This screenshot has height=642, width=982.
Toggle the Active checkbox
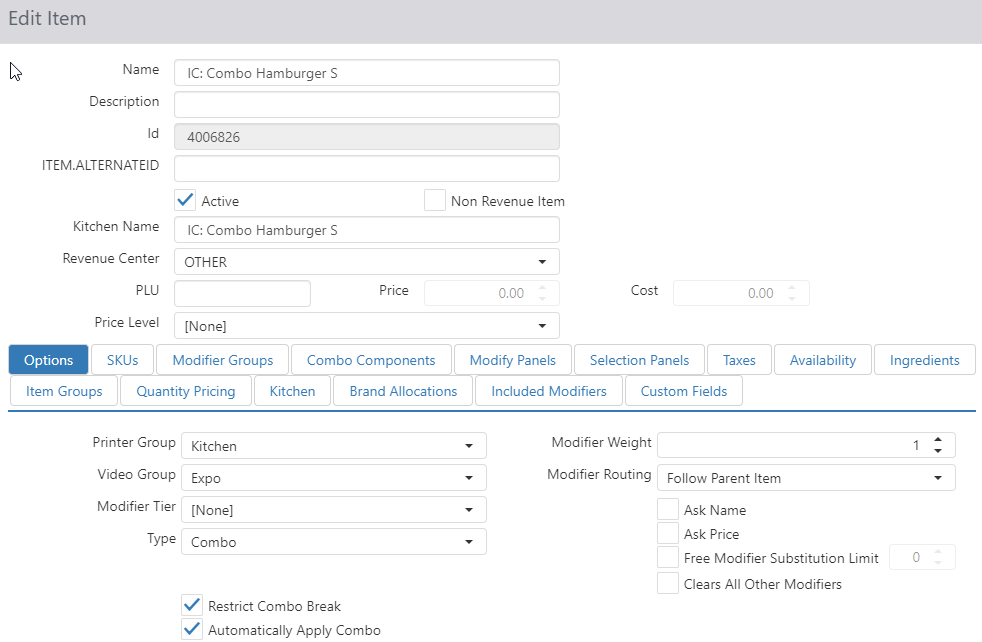(x=185, y=200)
